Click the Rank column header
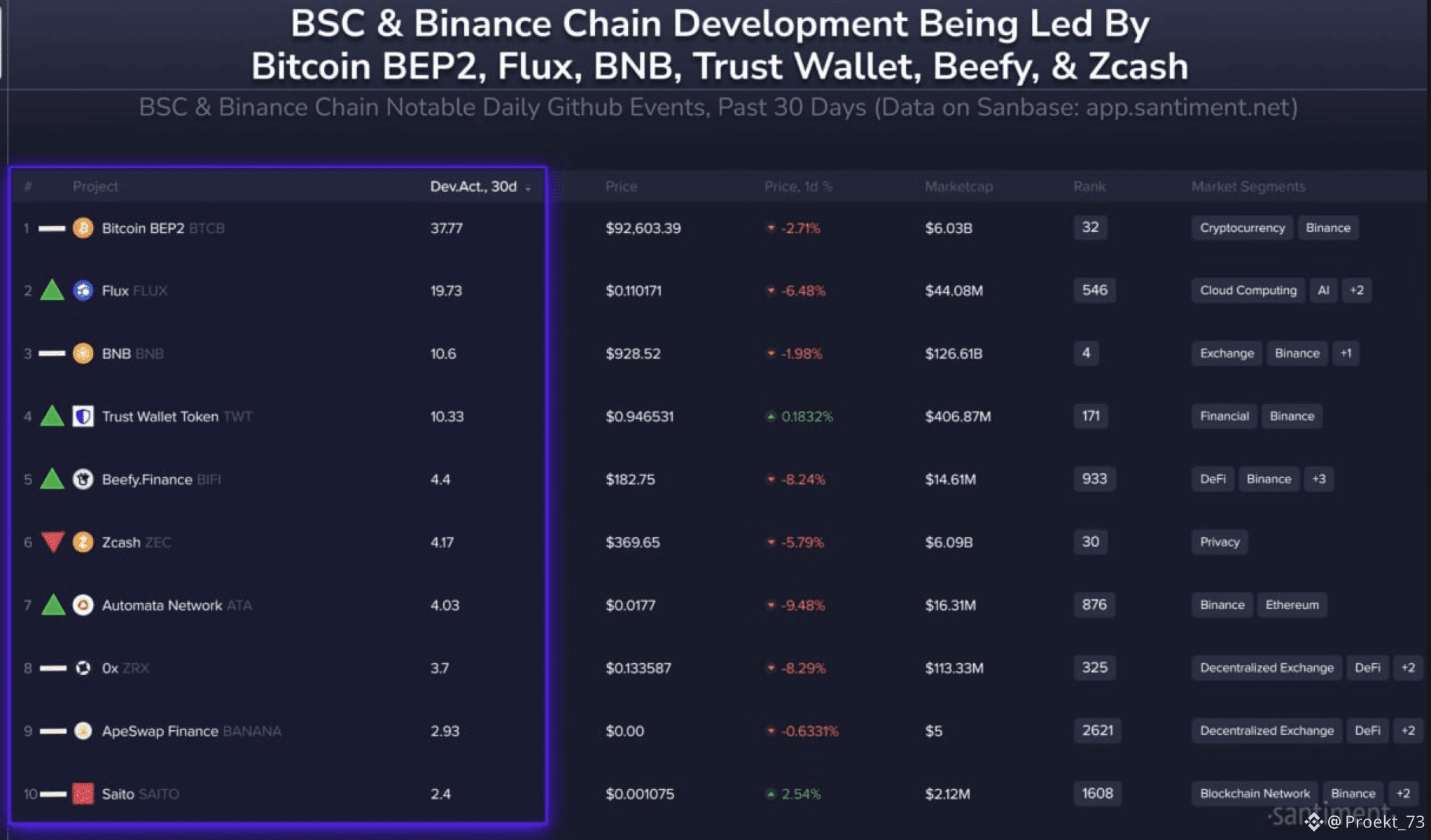1431x840 pixels. click(x=1089, y=187)
